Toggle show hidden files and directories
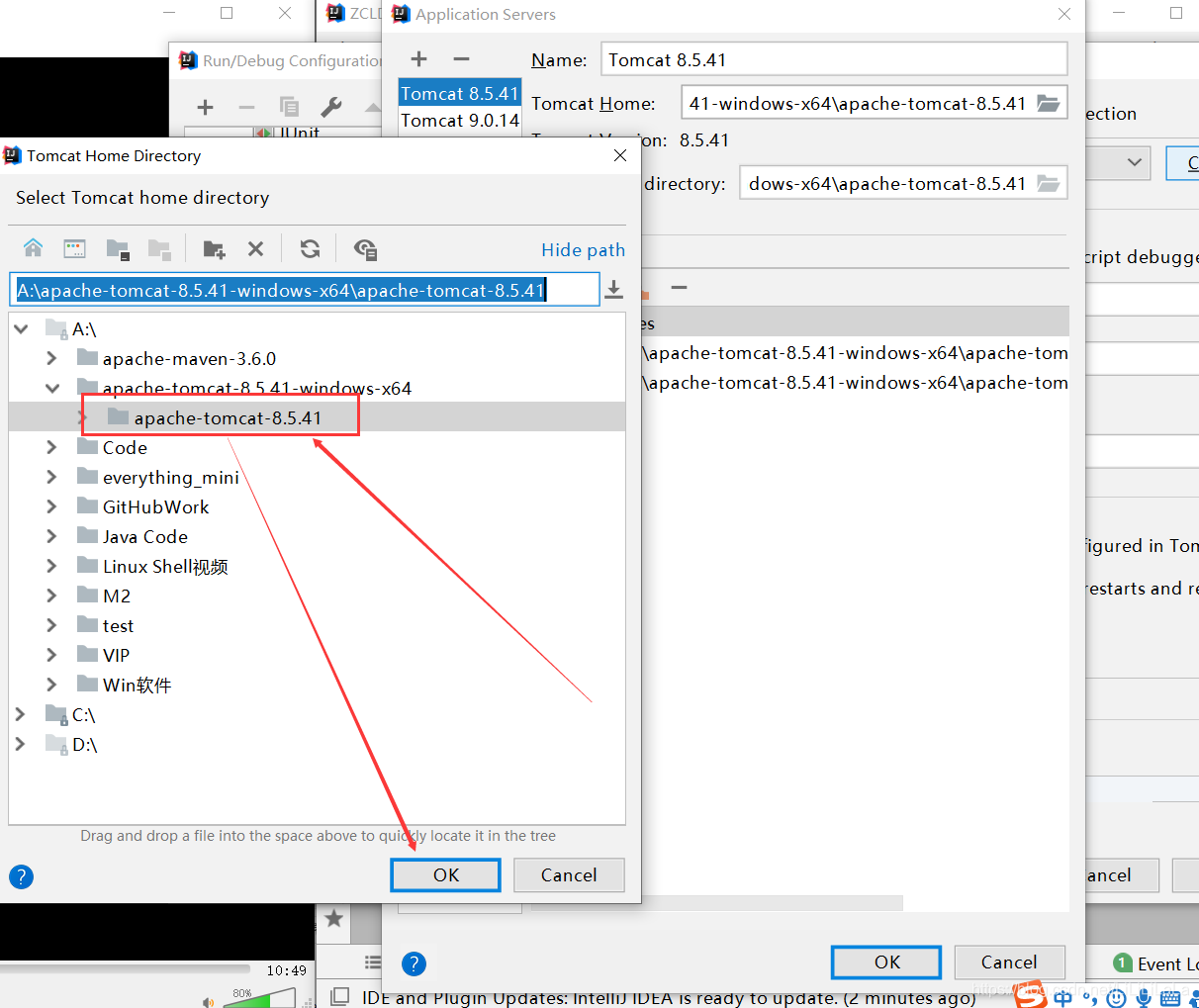The image size is (1199, 1008). (365, 248)
